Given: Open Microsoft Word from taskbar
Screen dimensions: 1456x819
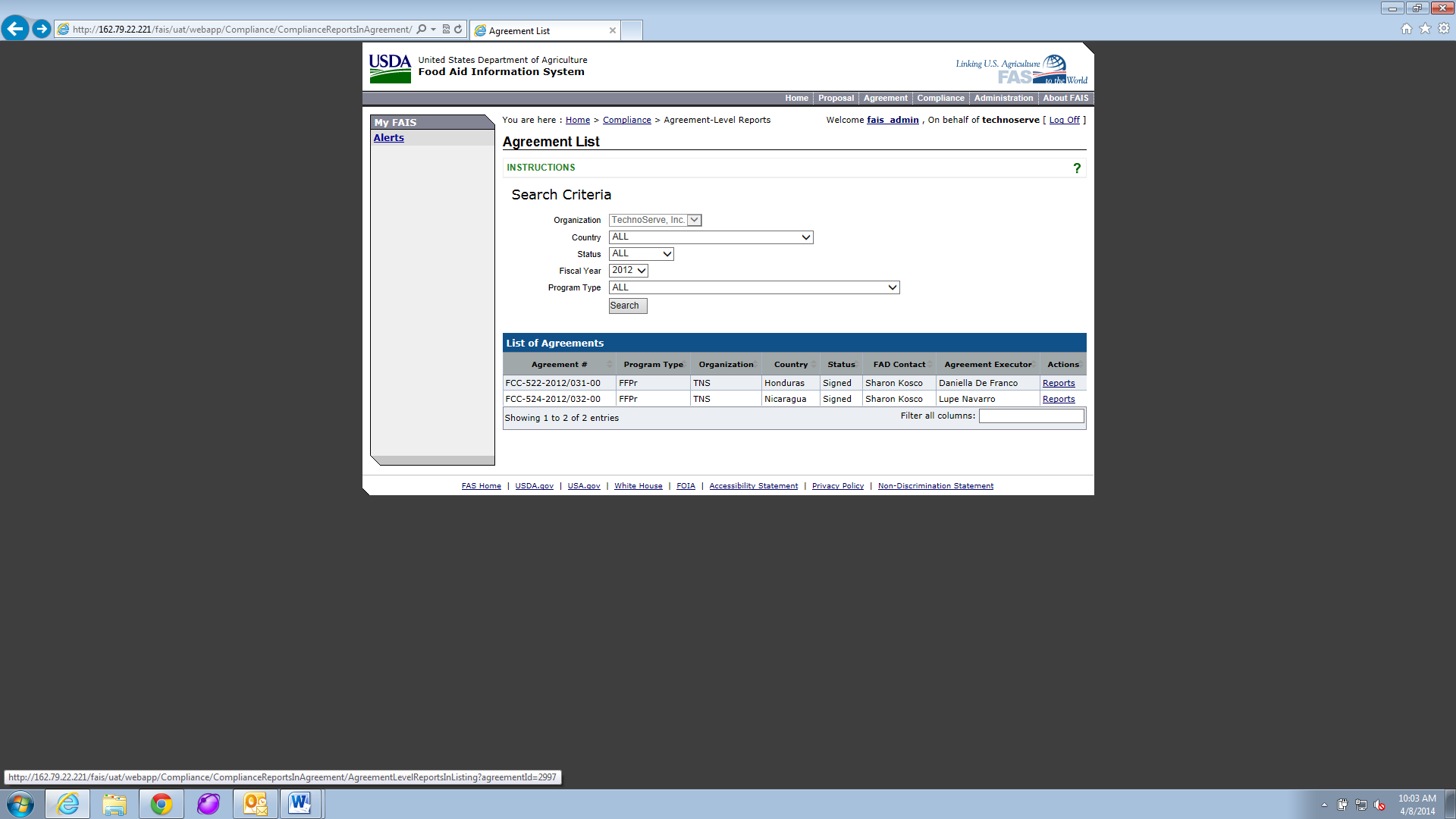Looking at the screenshot, I should pos(300,804).
